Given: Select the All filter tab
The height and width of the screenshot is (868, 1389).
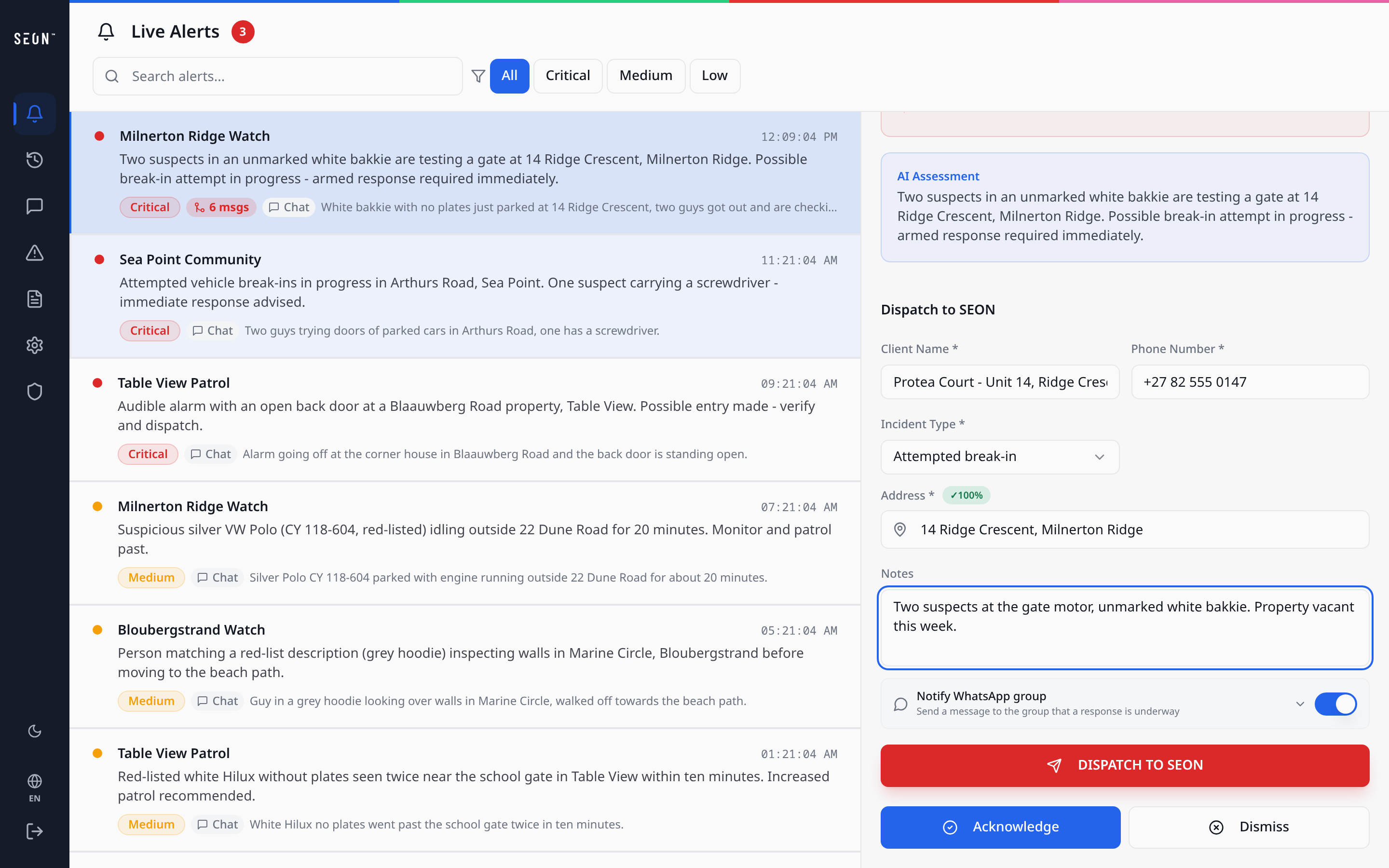Looking at the screenshot, I should [510, 76].
